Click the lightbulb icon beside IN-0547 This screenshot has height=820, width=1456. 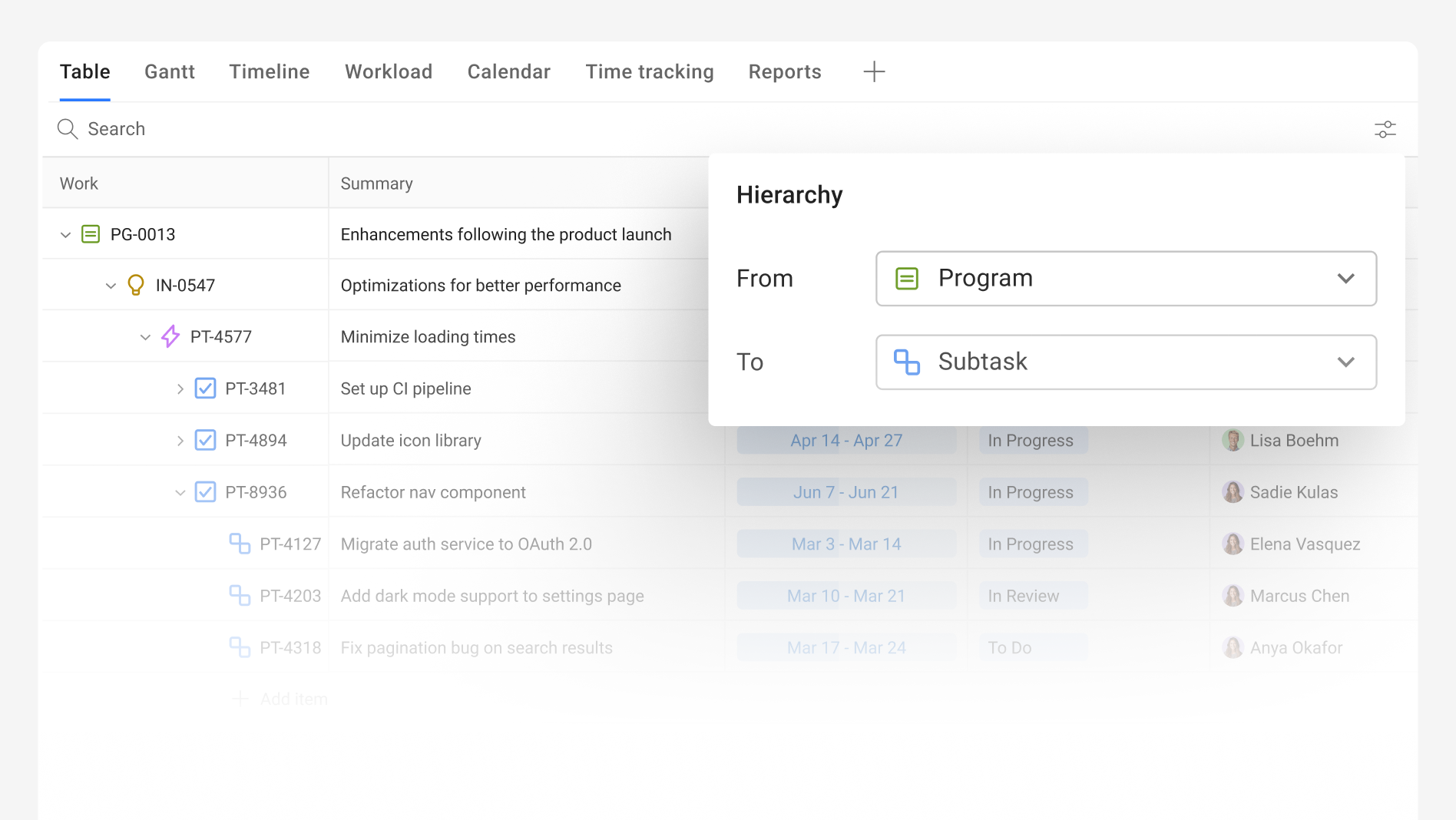136,286
